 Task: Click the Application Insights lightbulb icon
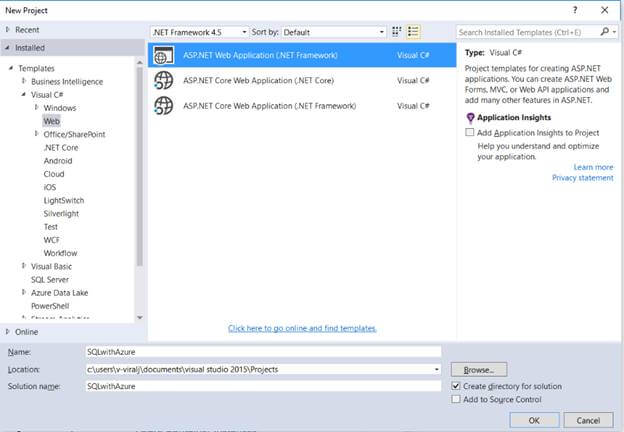tap(470, 118)
